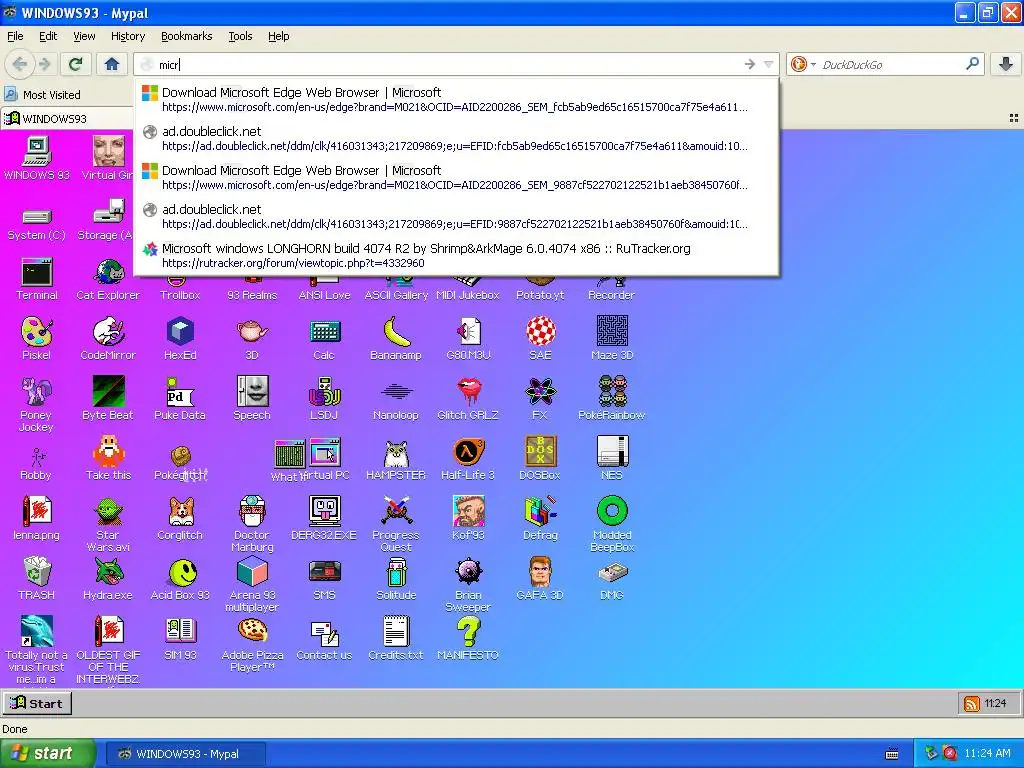Image resolution: width=1024 pixels, height=768 pixels.
Task: Open MANIFESTO question mark icon
Action: 468,639
